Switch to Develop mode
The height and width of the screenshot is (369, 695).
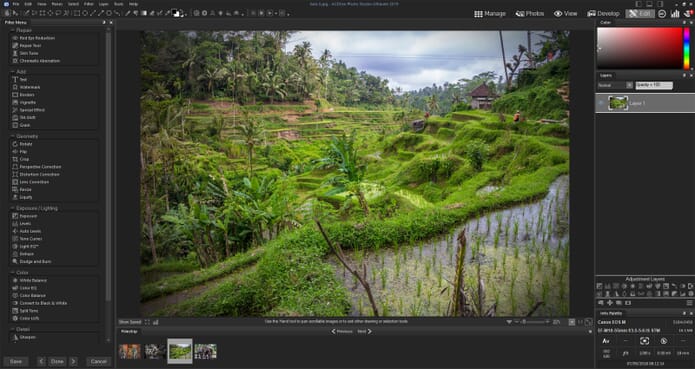[603, 14]
